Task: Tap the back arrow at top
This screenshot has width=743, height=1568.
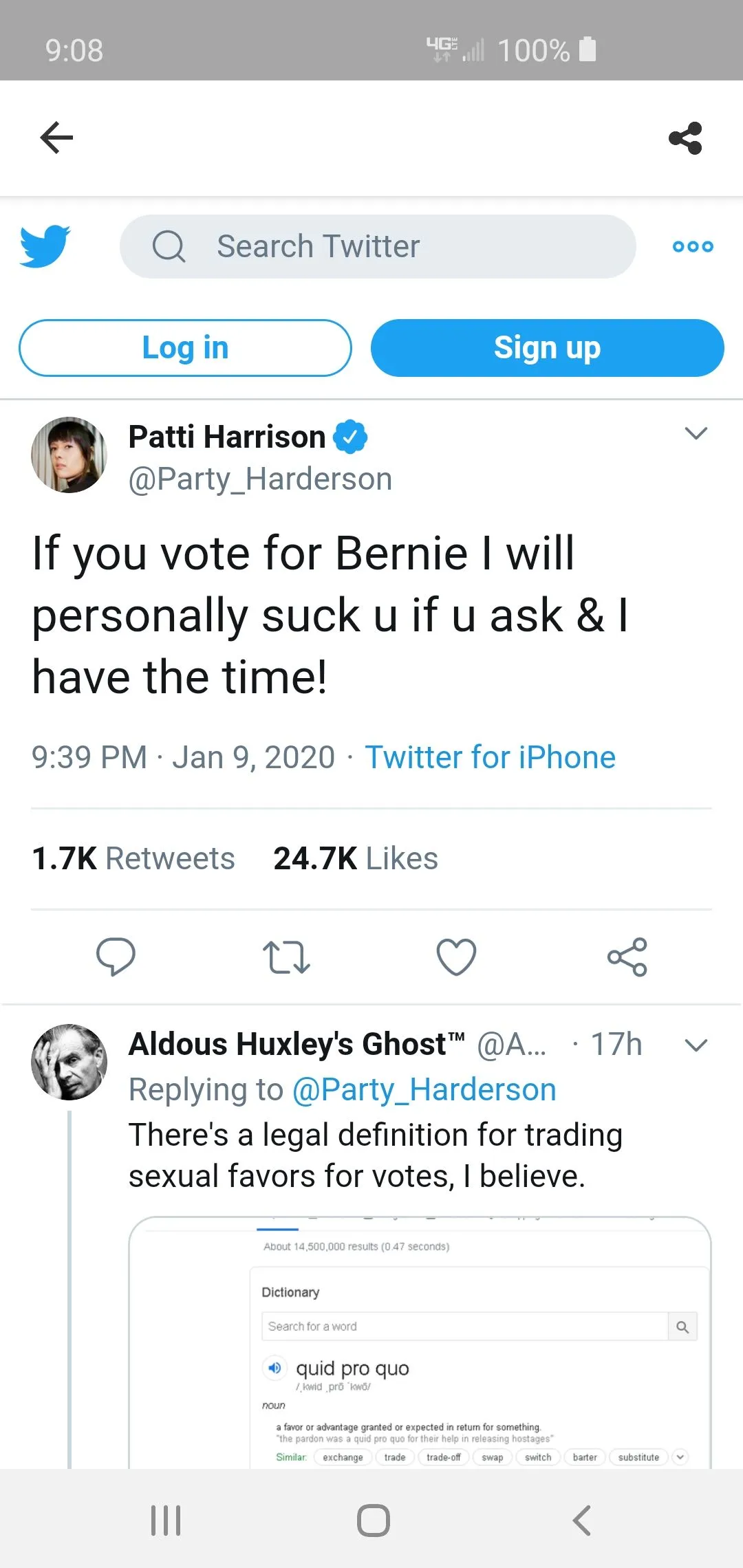Action: coord(56,138)
